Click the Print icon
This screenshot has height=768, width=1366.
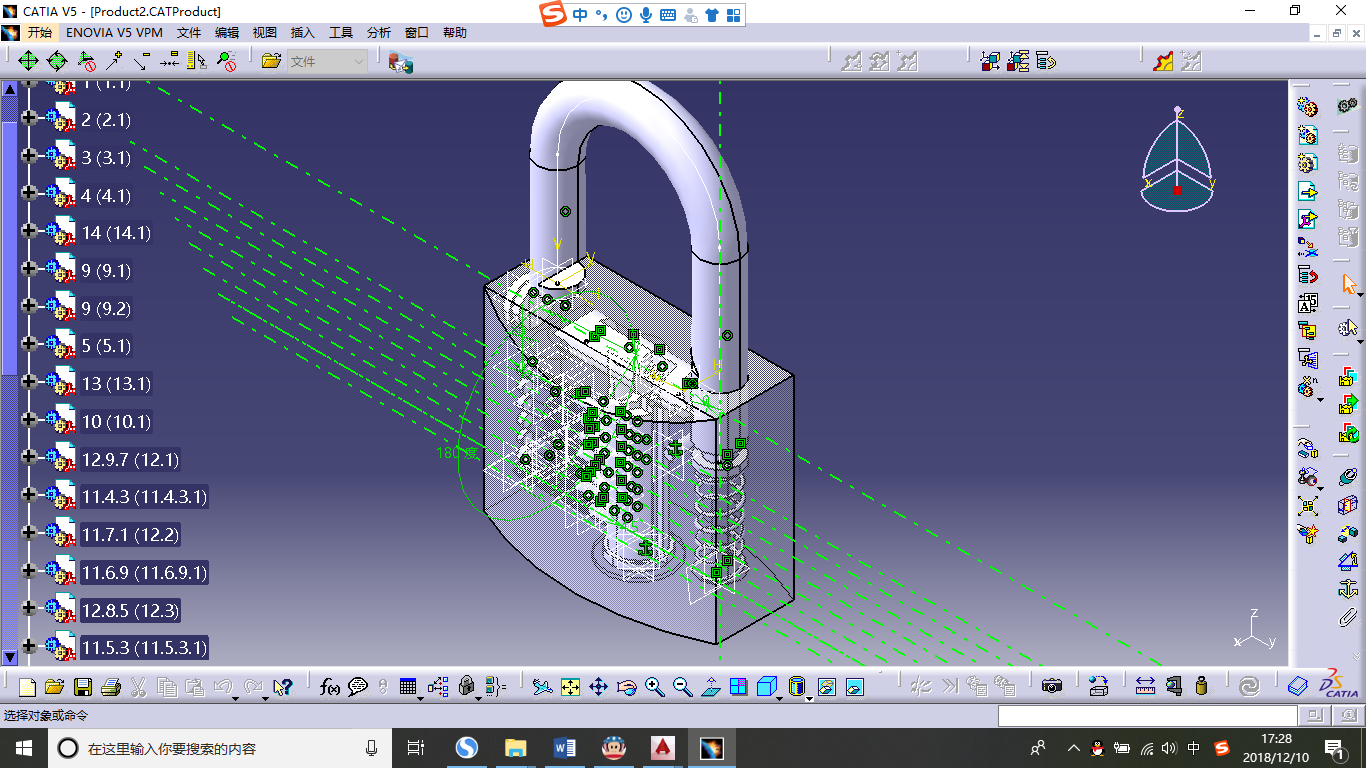110,687
